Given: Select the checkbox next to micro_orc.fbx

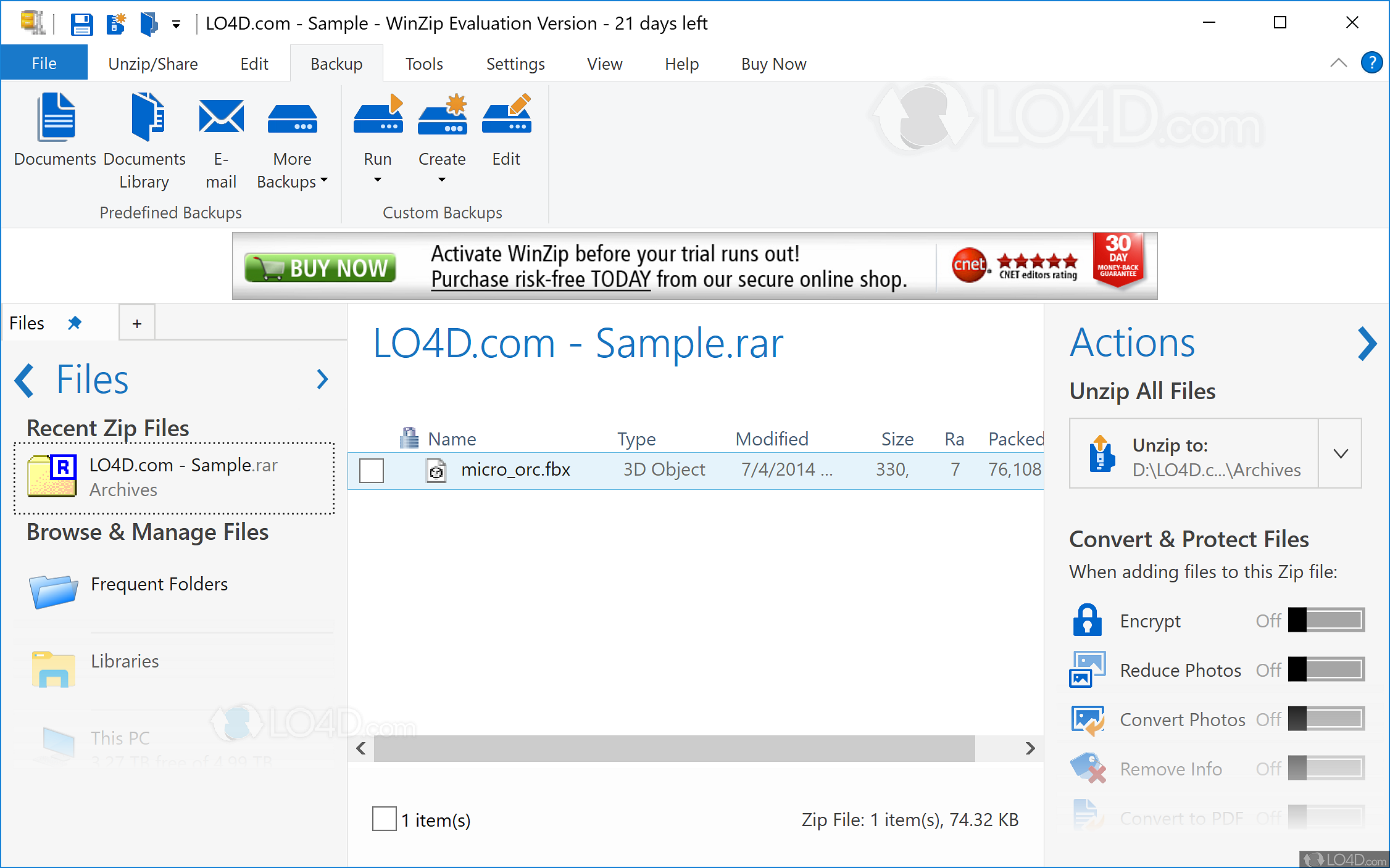Looking at the screenshot, I should (x=372, y=470).
